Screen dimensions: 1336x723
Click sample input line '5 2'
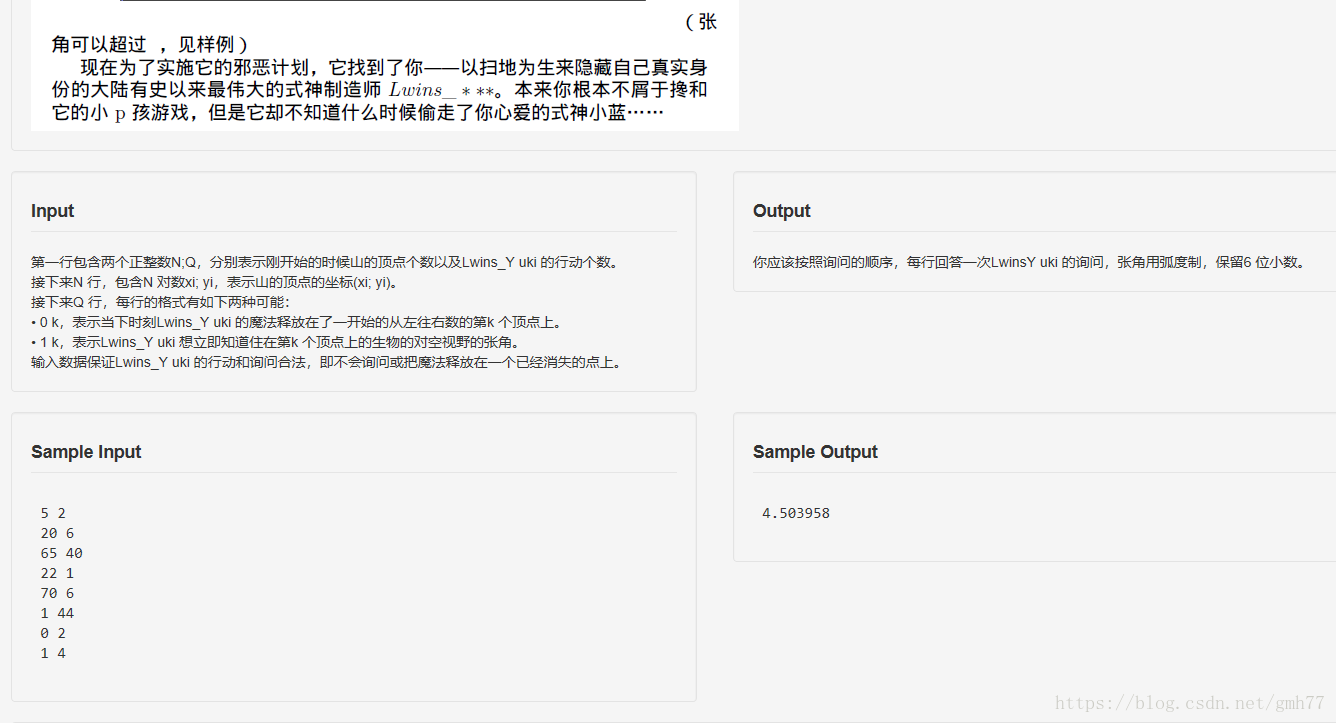tap(53, 513)
